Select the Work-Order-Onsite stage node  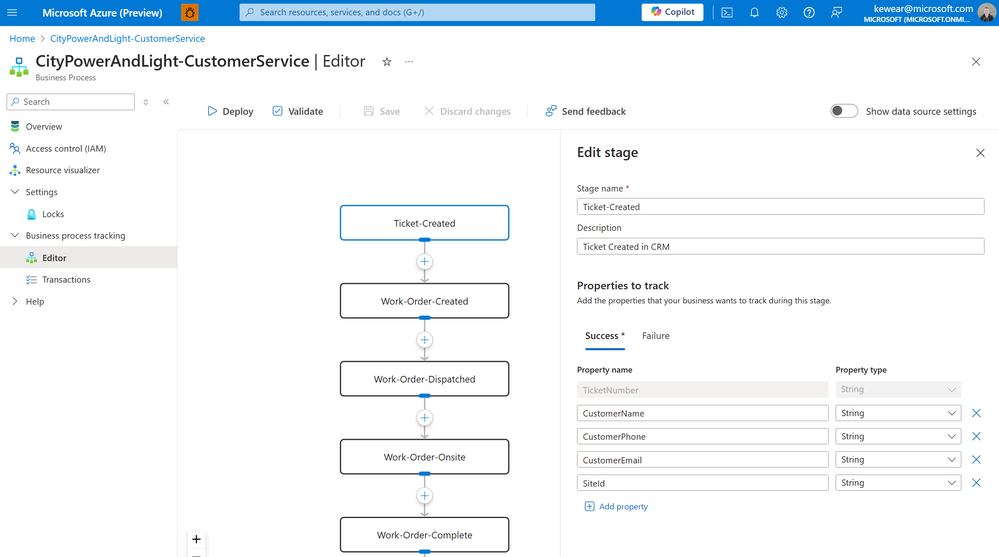pyautogui.click(x=424, y=457)
